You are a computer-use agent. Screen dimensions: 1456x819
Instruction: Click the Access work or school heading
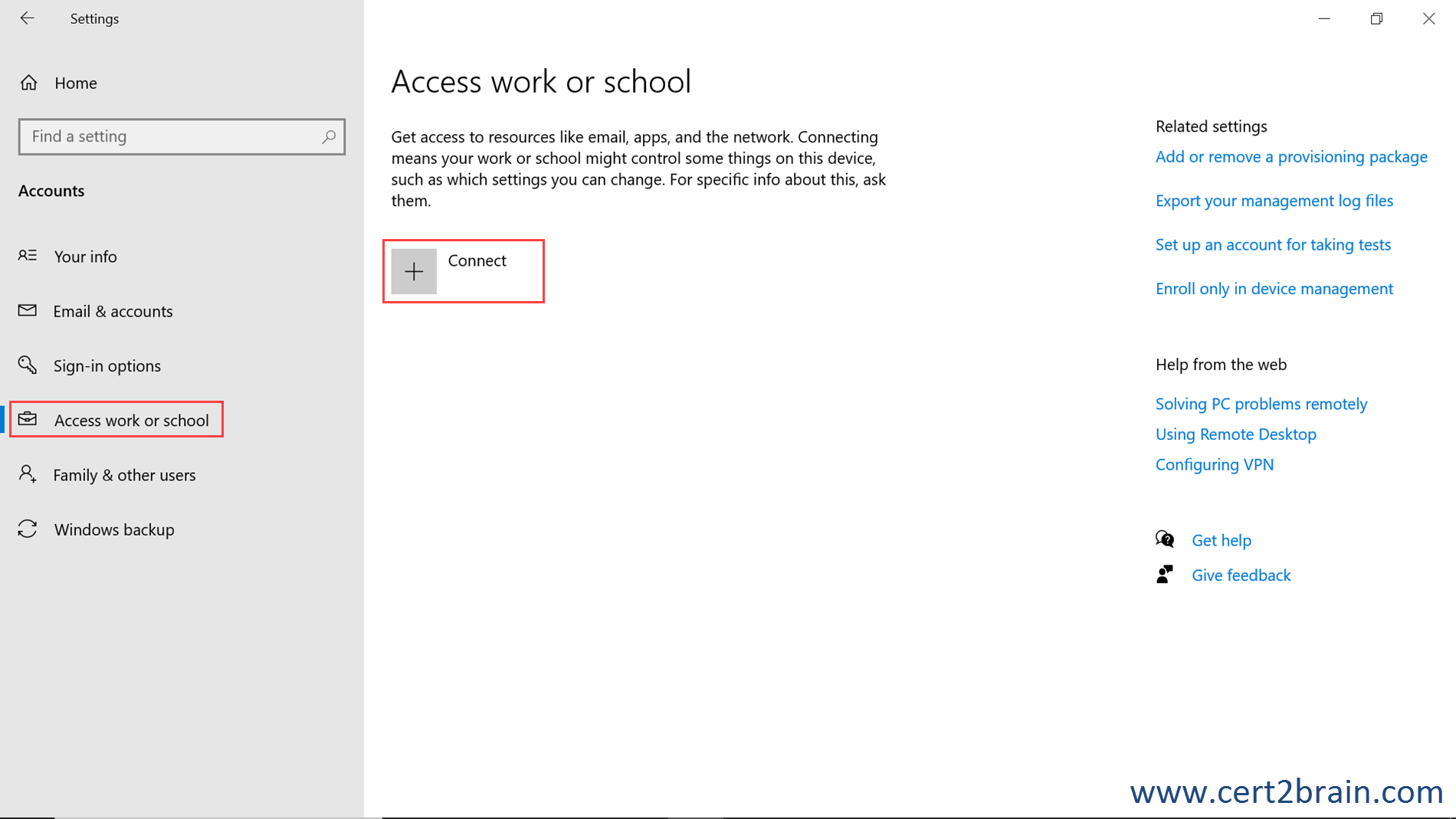tap(541, 81)
